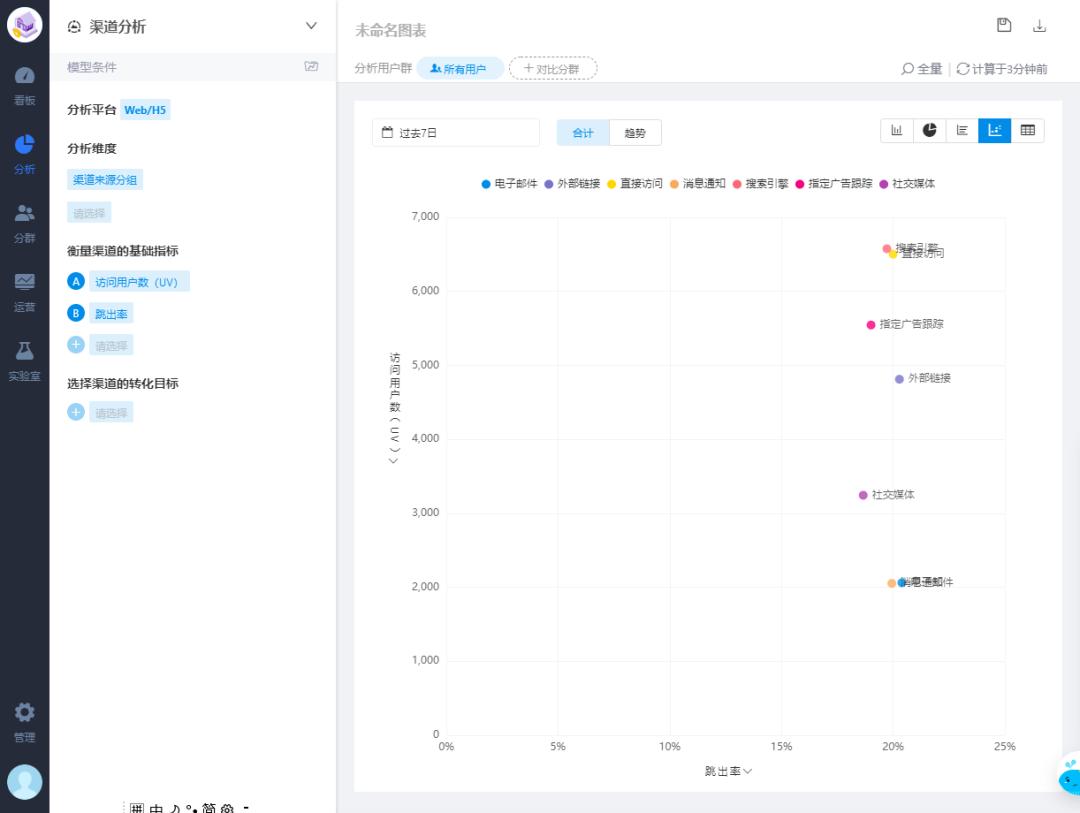
Task: Open the 过去7日 date range field
Action: coord(455,133)
